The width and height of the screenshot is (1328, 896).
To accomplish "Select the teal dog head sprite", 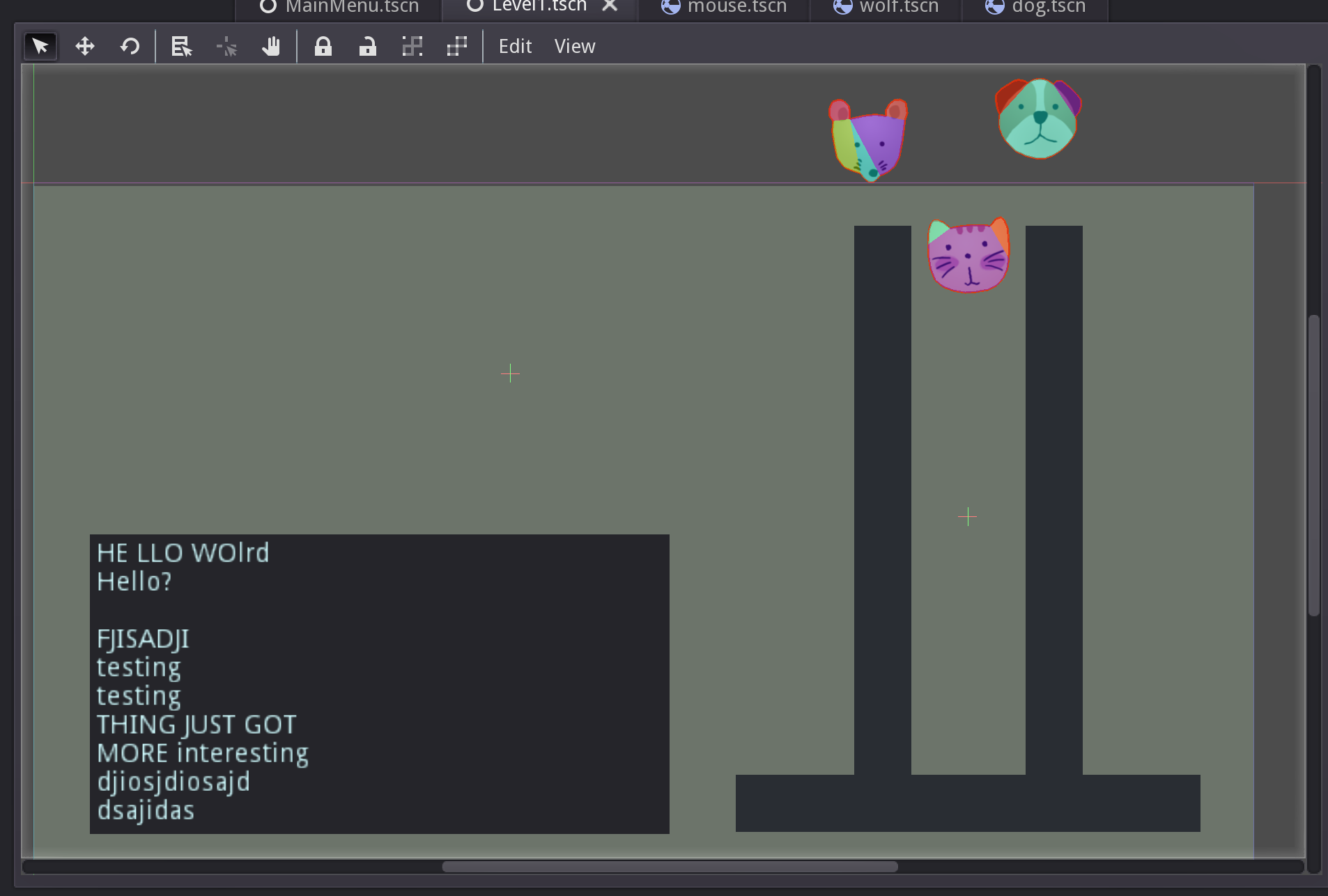I will (1038, 118).
